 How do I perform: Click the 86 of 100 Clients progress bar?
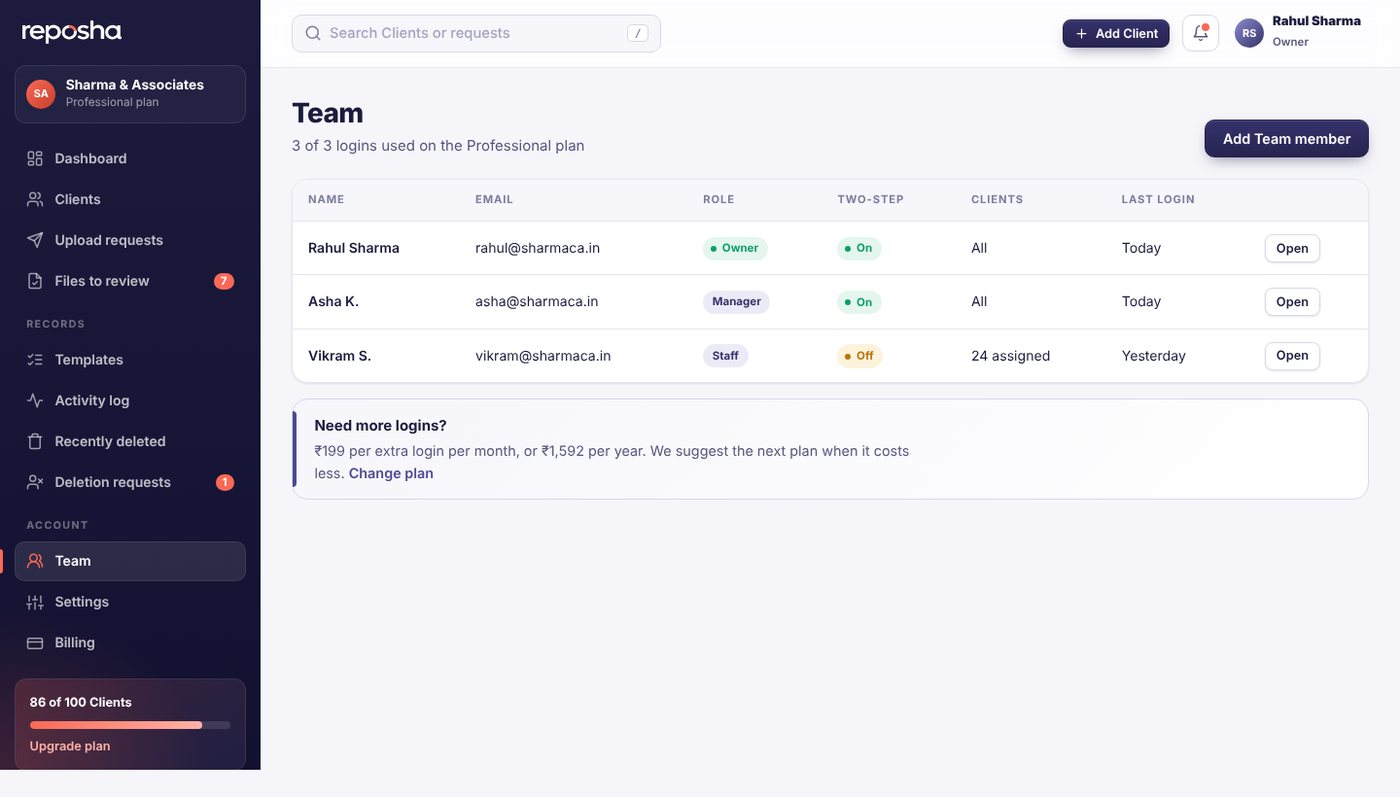tap(130, 725)
